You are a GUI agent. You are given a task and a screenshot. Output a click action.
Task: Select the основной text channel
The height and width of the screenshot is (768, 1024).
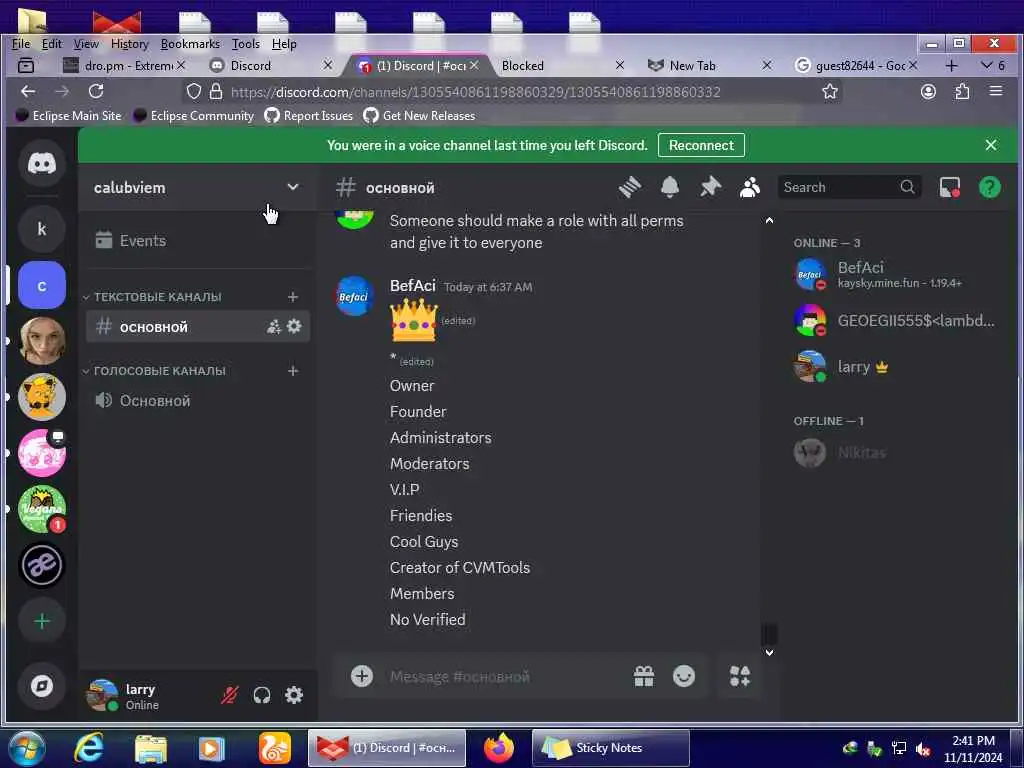[197, 327]
